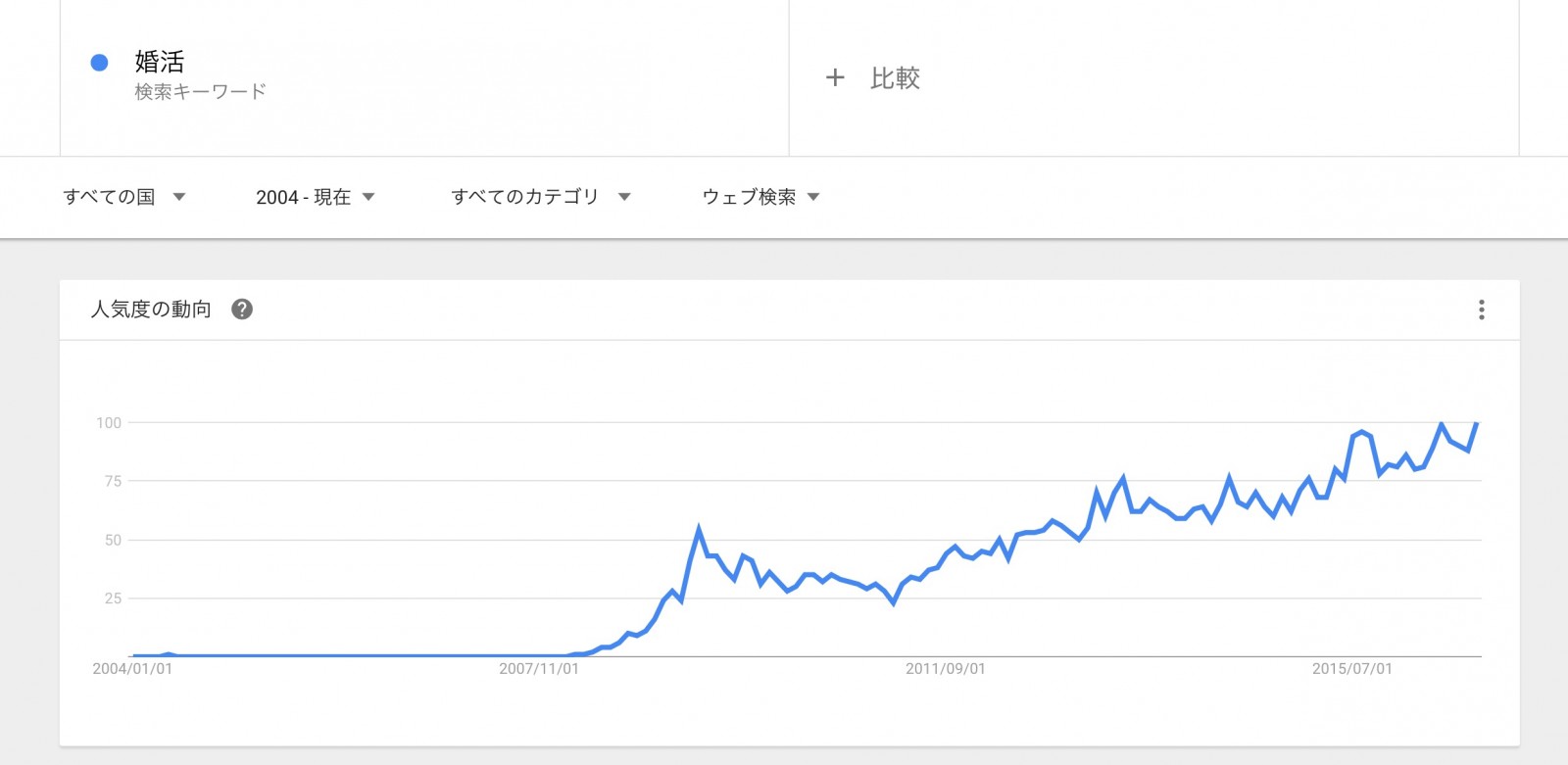
Task: Open the three-dot chart options menu
Action: (1481, 311)
